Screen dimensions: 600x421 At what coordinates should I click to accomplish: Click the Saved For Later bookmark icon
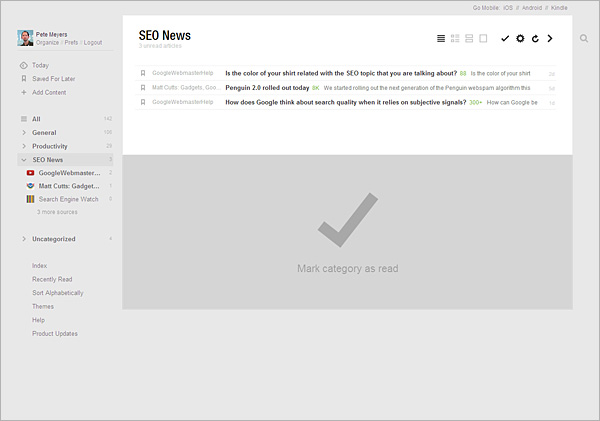tap(24, 78)
